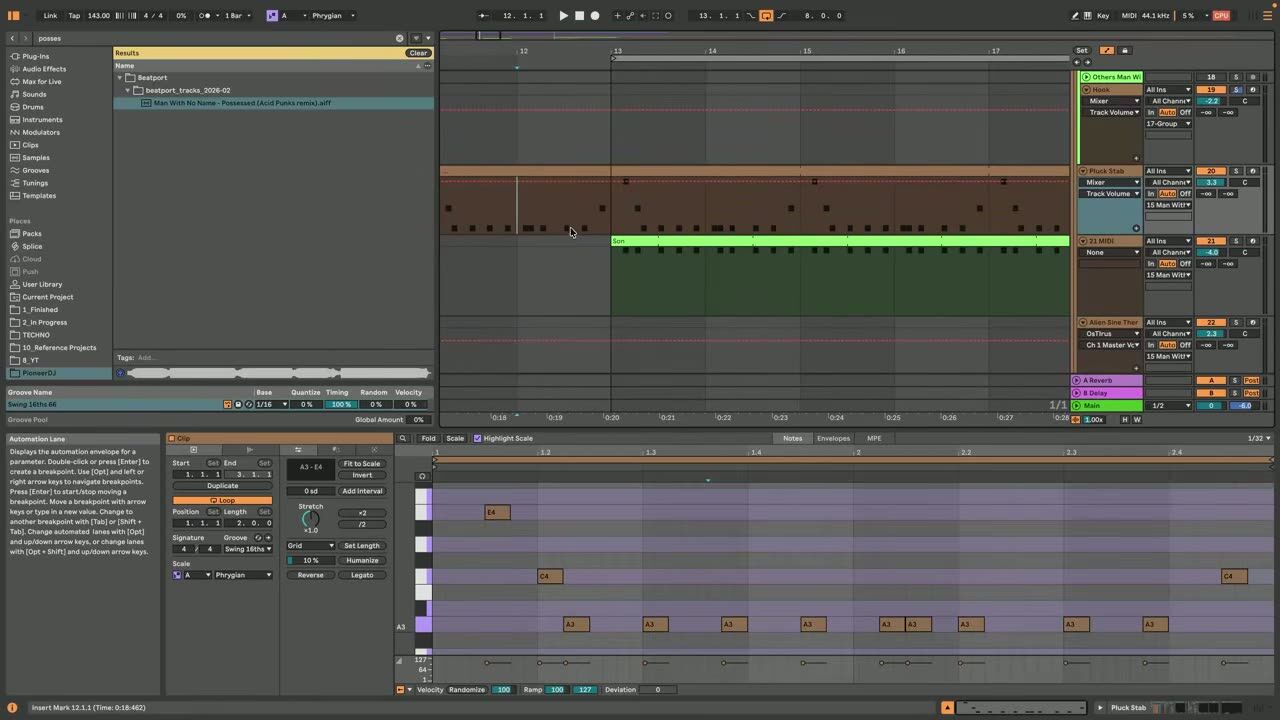Start playback with the Play button
This screenshot has height=720, width=1280.
point(563,15)
